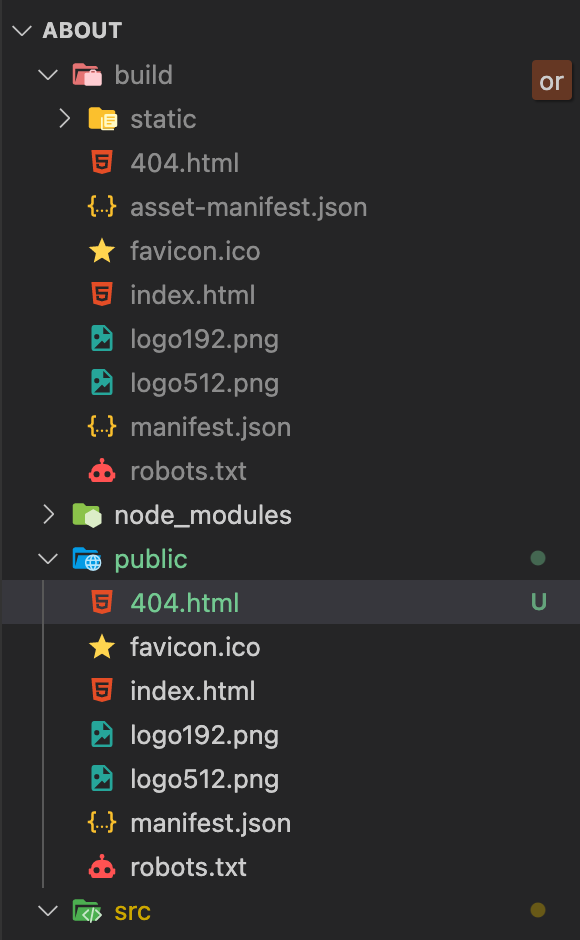This screenshot has width=580, height=940.
Task: Click the src folder code icon
Action: (x=88, y=911)
